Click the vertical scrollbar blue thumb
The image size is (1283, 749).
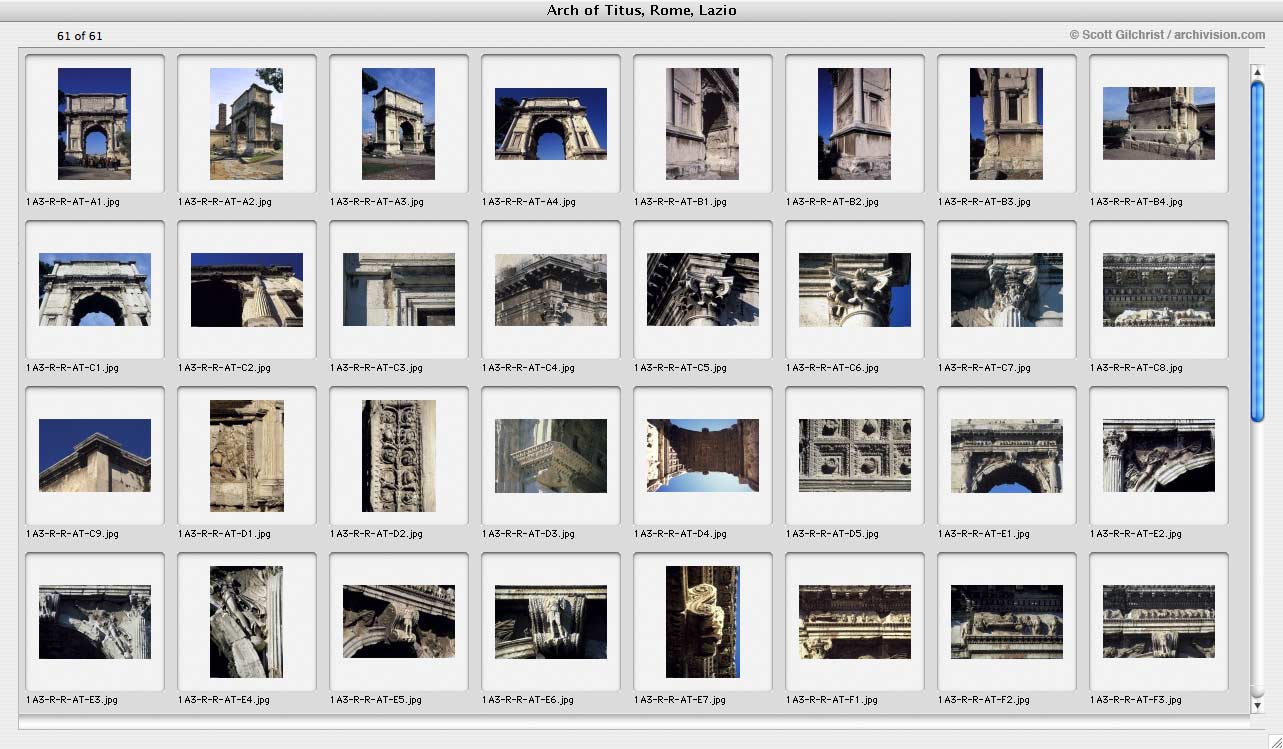(x=1258, y=250)
